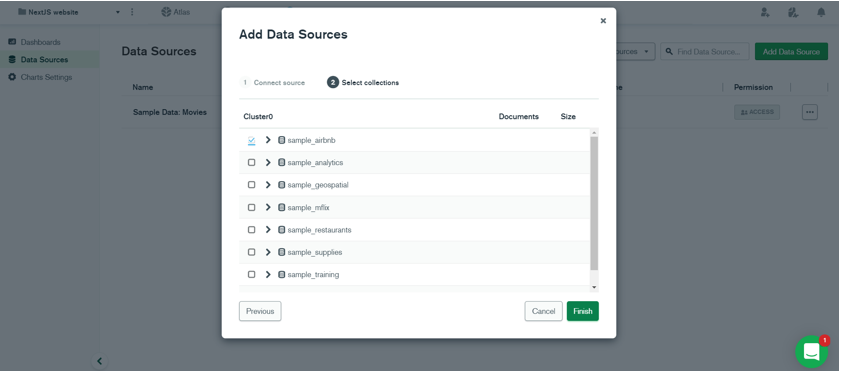Click the Cancel button

tap(543, 311)
